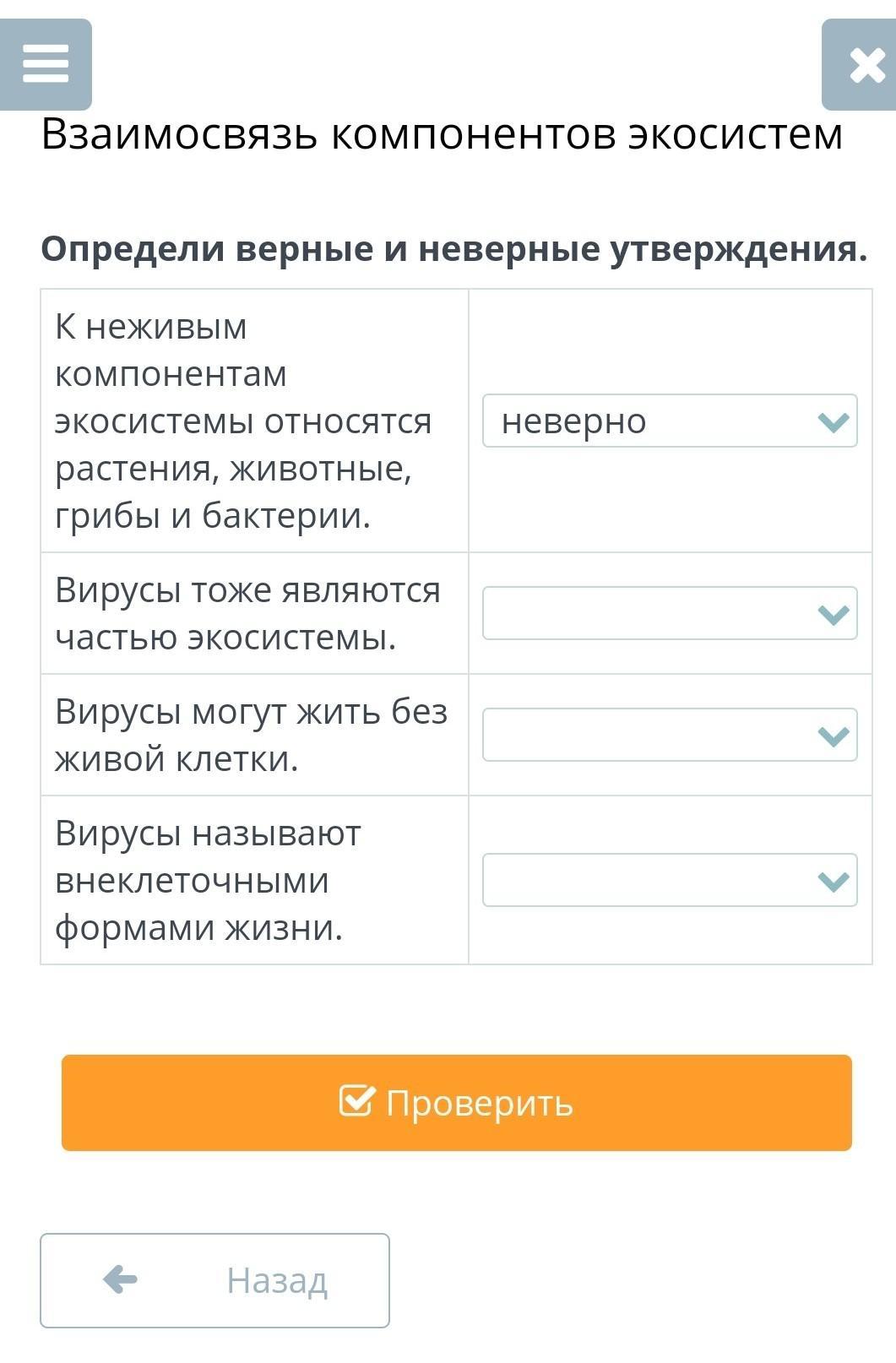The width and height of the screenshot is (896, 1363).
Task: Open the hamburger menu
Action: [46, 64]
